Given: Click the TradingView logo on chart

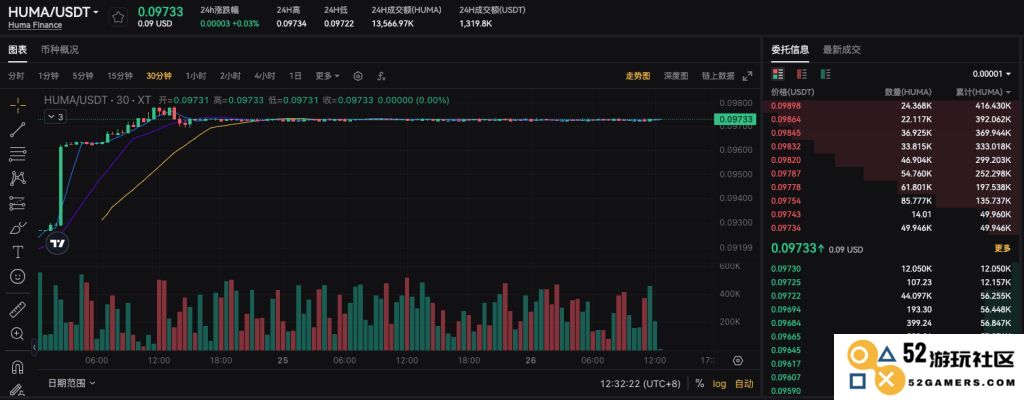Looking at the screenshot, I should 57,243.
